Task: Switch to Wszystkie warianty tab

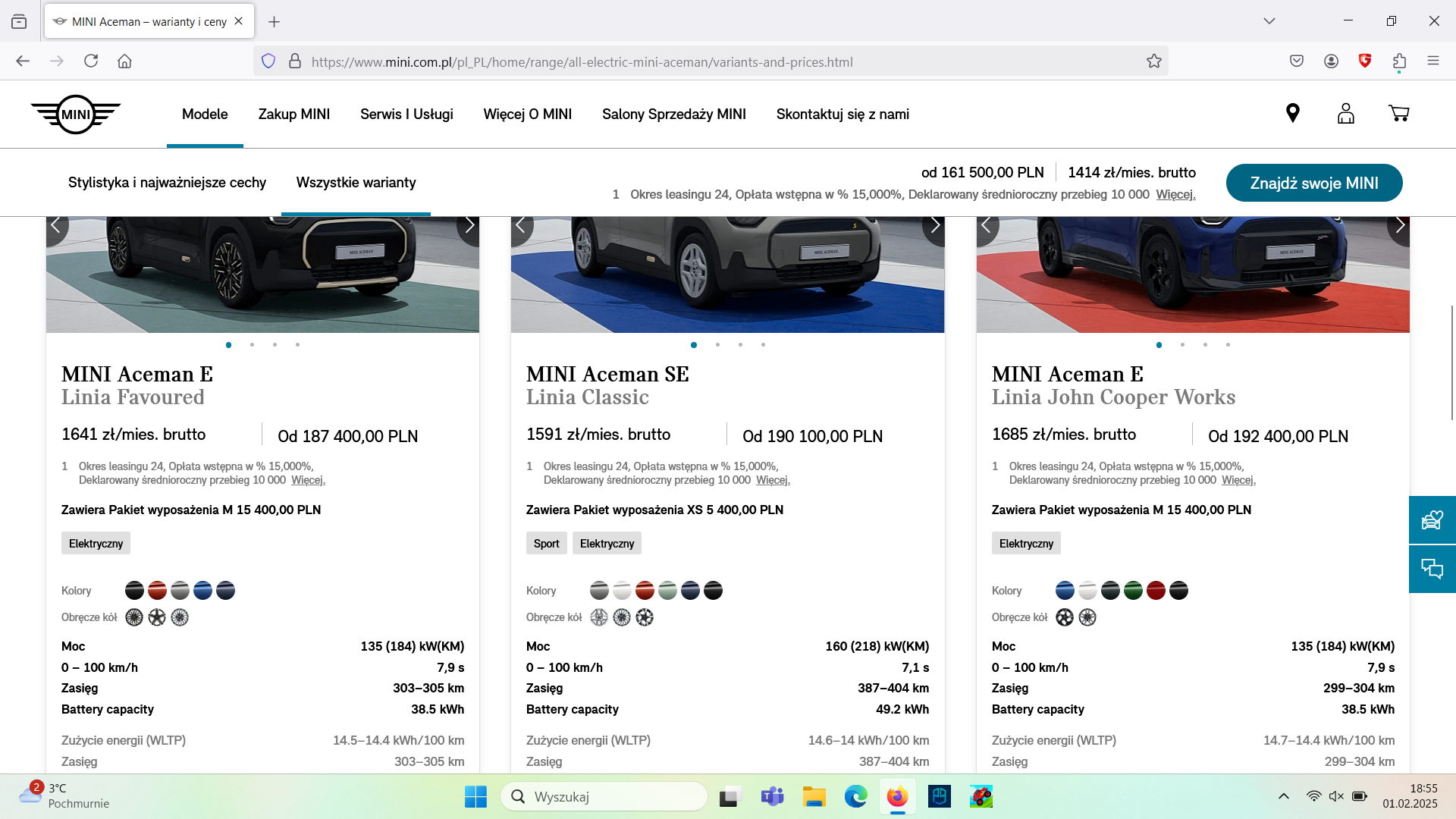Action: pyautogui.click(x=356, y=183)
